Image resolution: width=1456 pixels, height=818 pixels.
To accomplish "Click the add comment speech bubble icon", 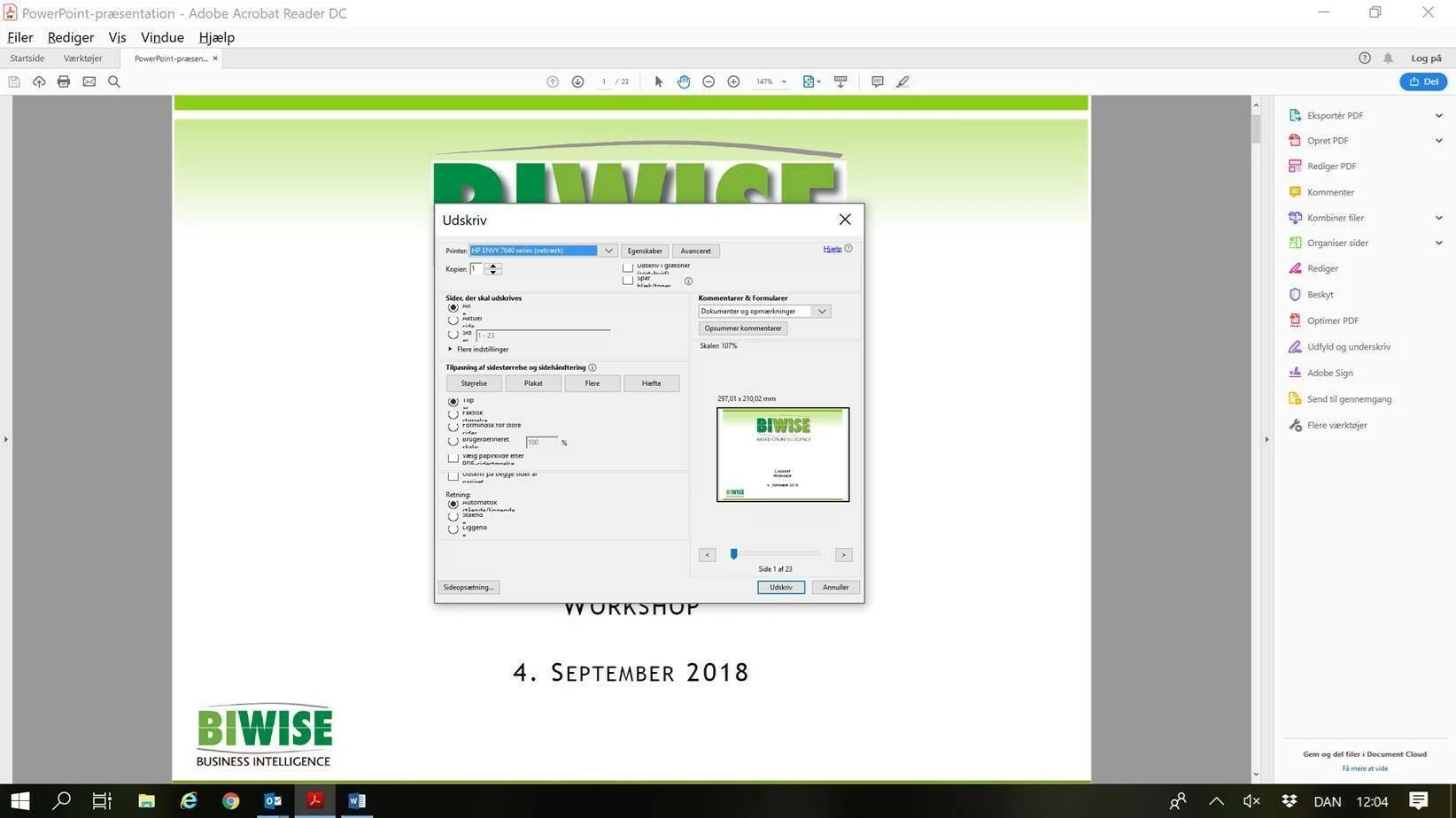I will pyautogui.click(x=877, y=81).
